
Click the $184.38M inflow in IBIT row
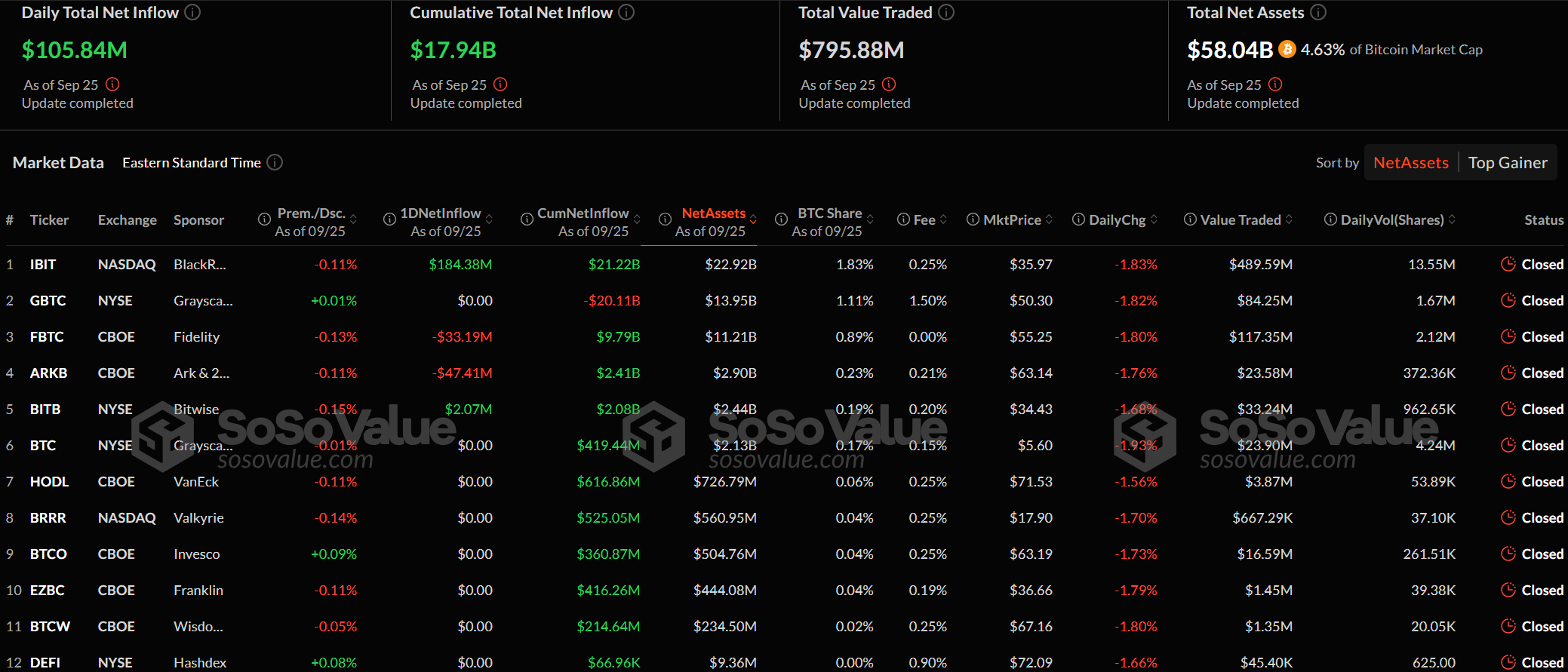point(460,264)
